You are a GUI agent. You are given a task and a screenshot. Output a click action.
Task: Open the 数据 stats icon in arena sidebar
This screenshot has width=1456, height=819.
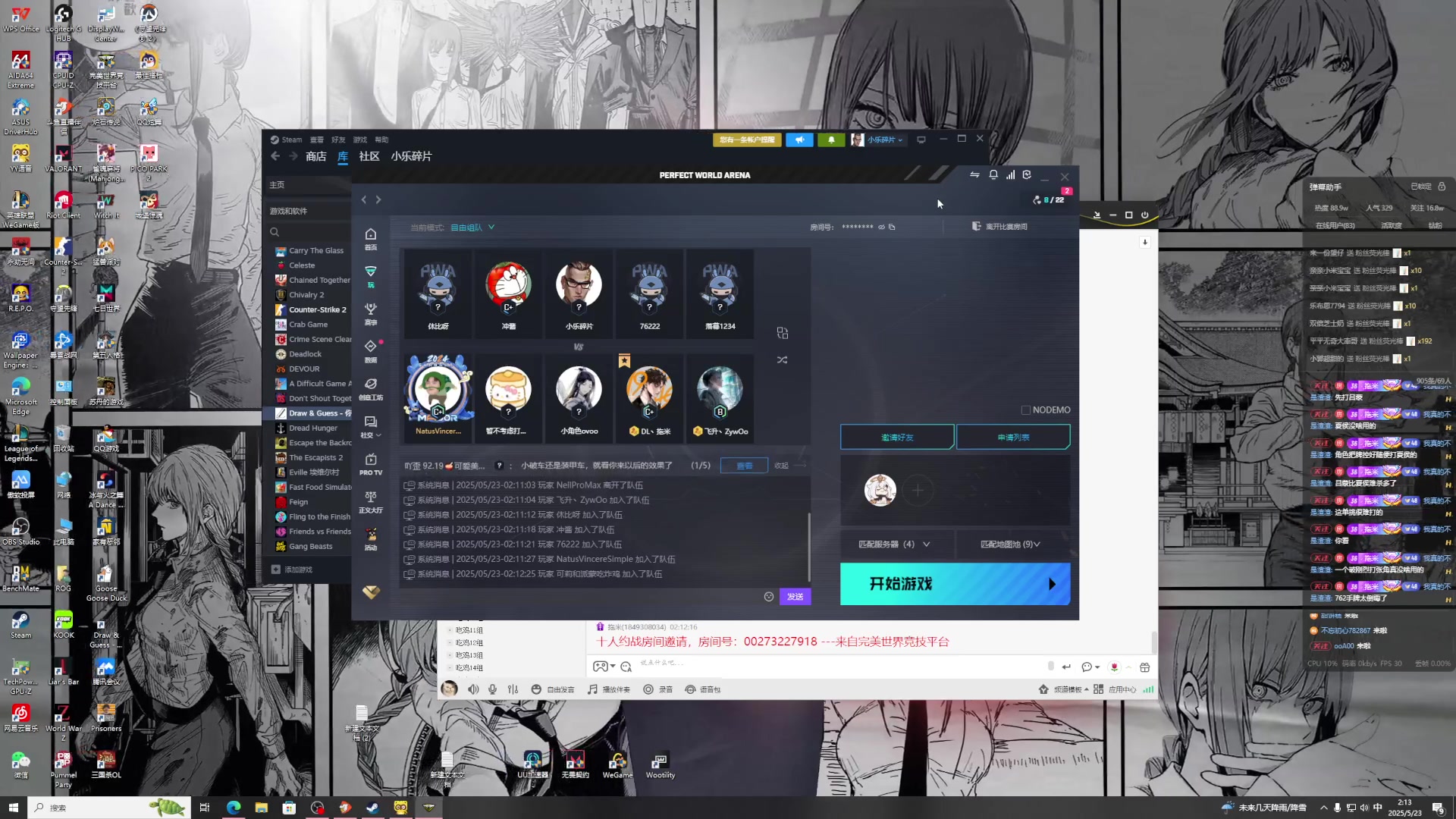[x=371, y=350]
